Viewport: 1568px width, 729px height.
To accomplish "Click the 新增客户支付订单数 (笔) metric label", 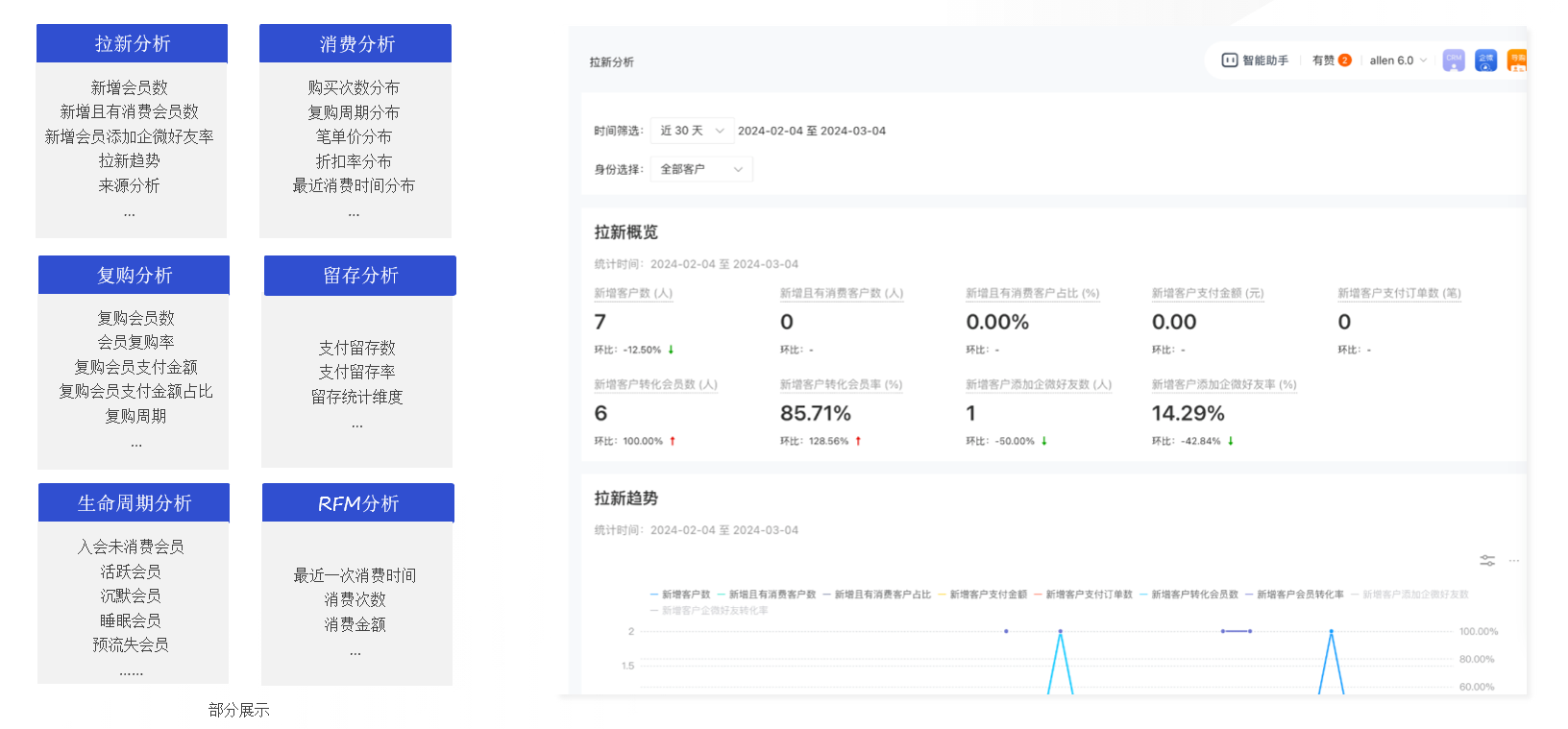I will pos(1399,293).
